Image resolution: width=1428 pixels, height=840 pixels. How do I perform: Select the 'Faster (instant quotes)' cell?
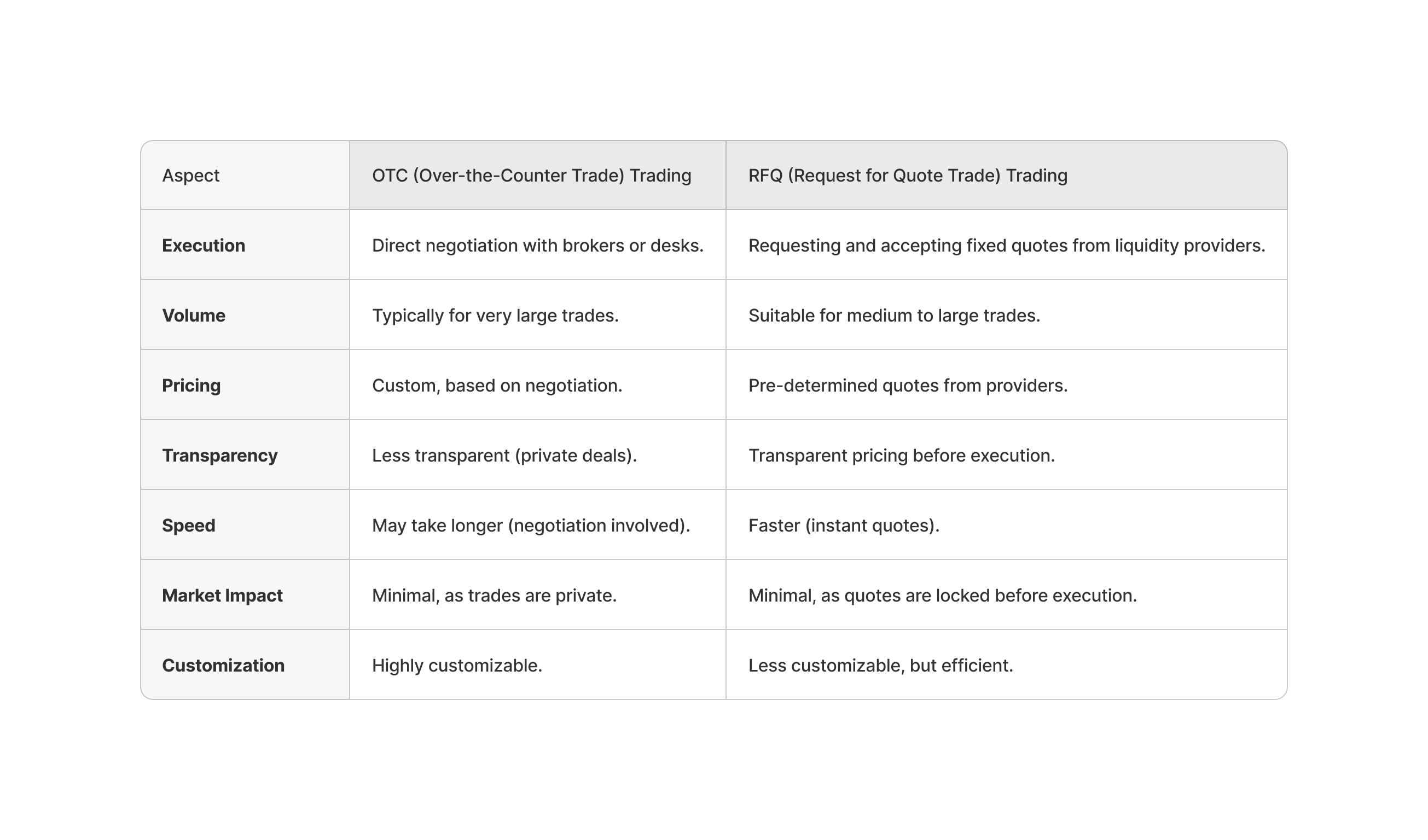843,525
